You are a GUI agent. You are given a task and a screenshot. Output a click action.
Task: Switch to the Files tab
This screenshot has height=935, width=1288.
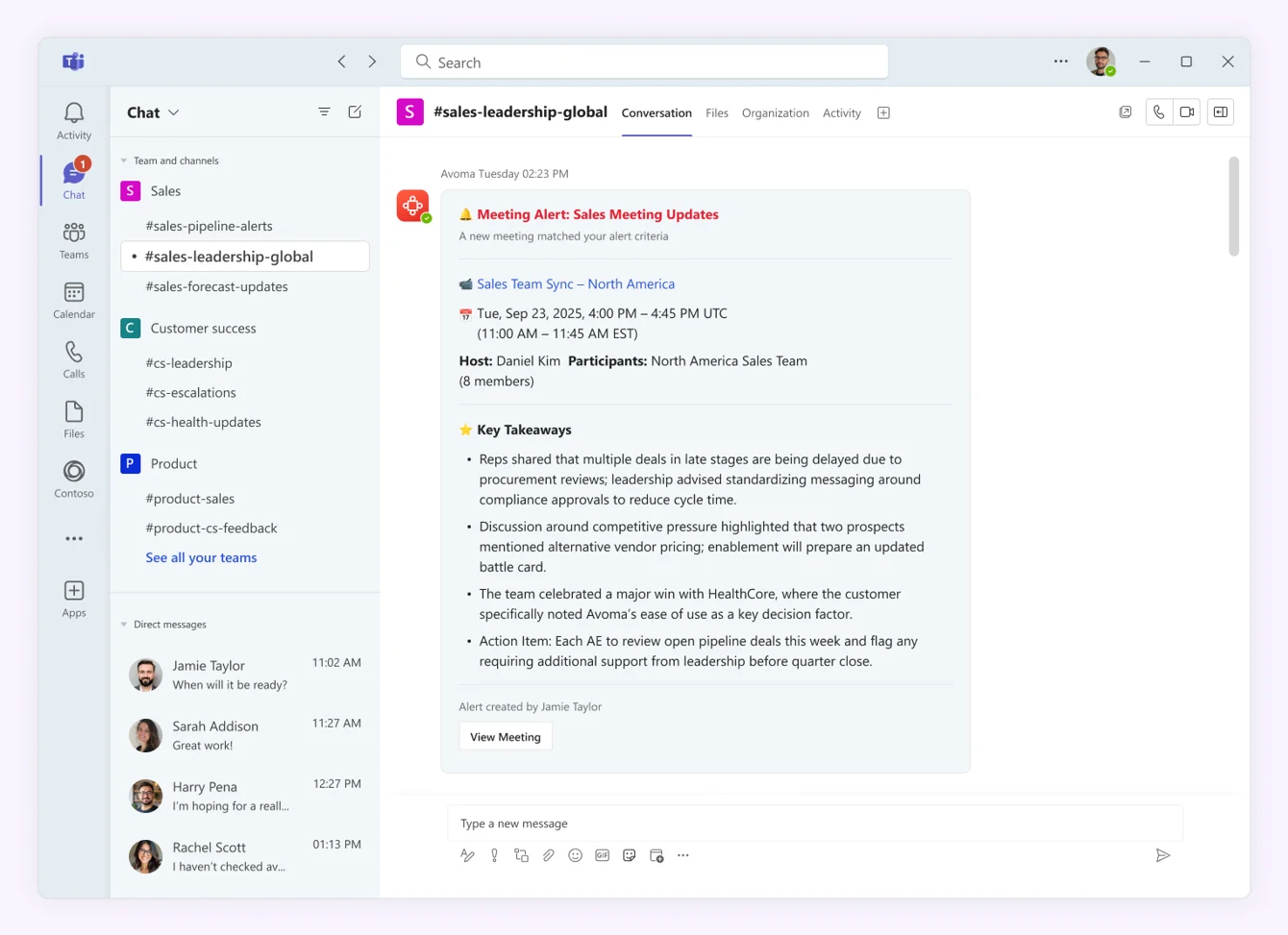pyautogui.click(x=717, y=112)
